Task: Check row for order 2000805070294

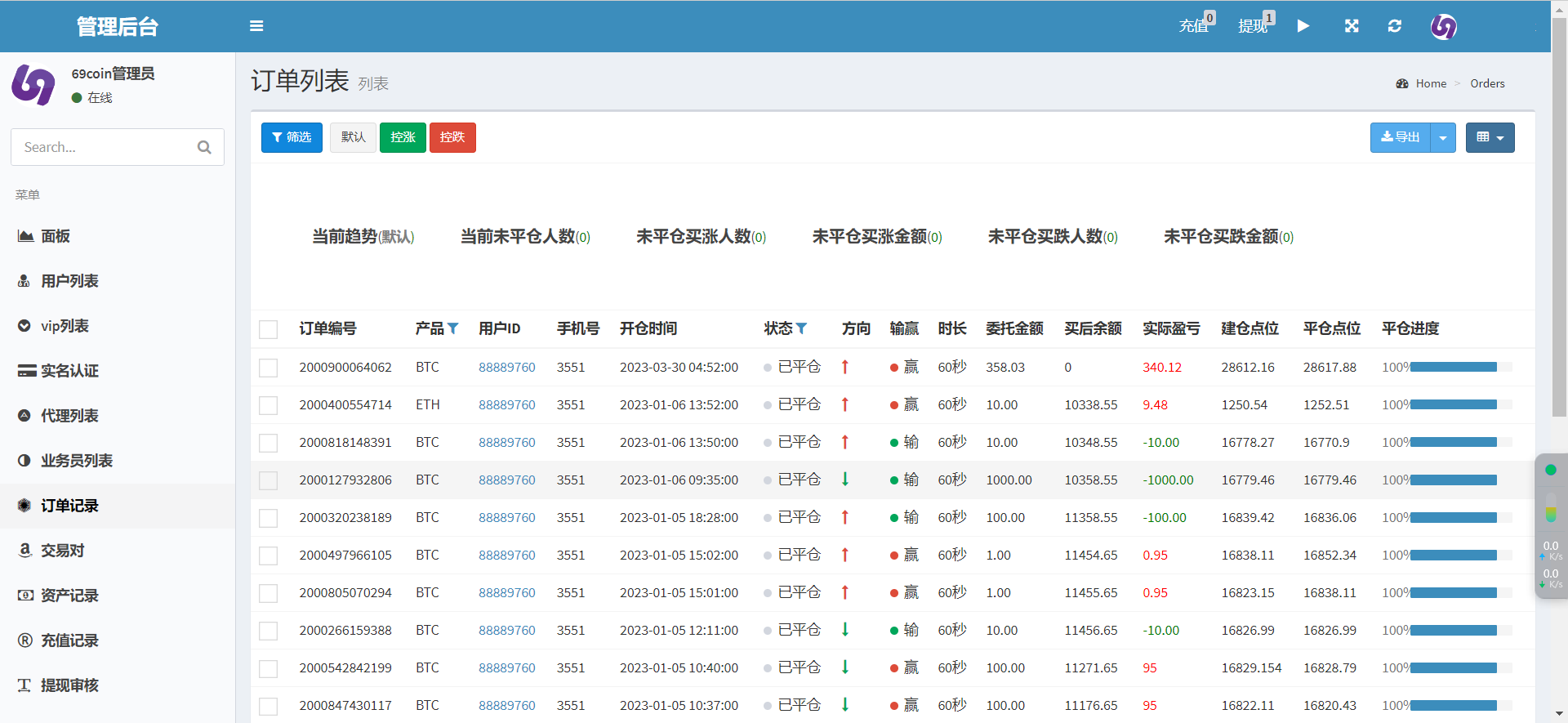Action: click(268, 593)
